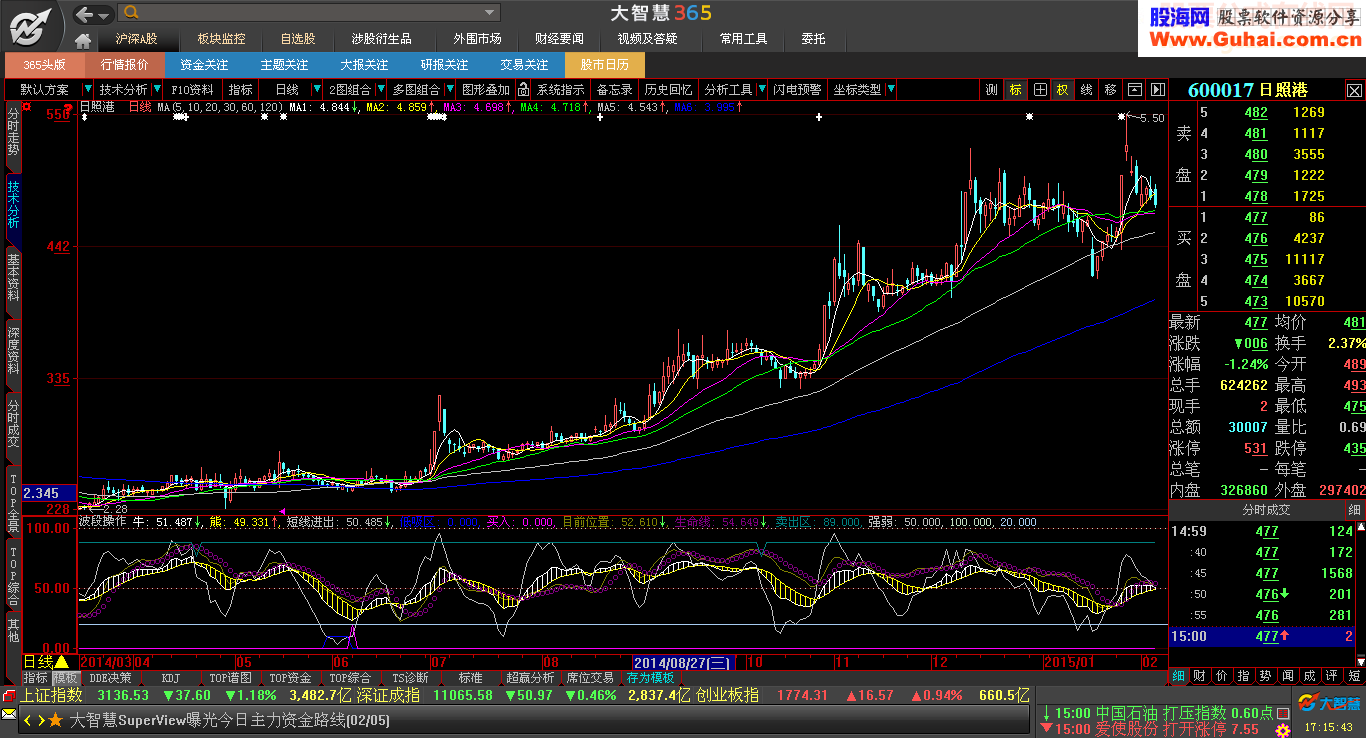Click the 2014/08/27 date marker on timeline
1366x738 pixels.
pos(686,662)
